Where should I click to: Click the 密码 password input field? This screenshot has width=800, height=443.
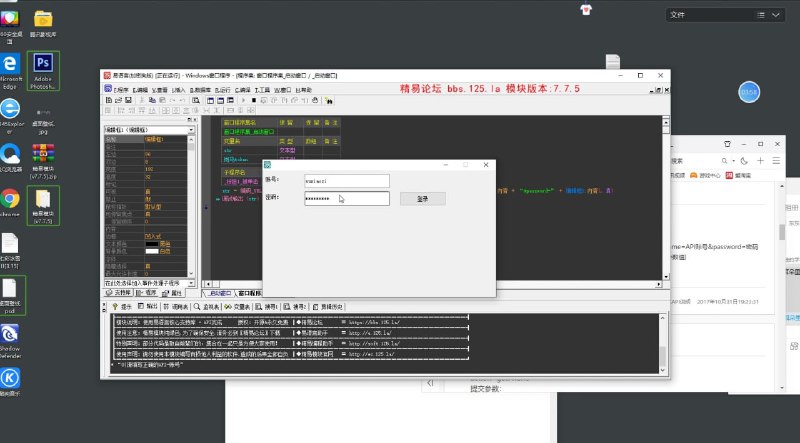pos(346,198)
